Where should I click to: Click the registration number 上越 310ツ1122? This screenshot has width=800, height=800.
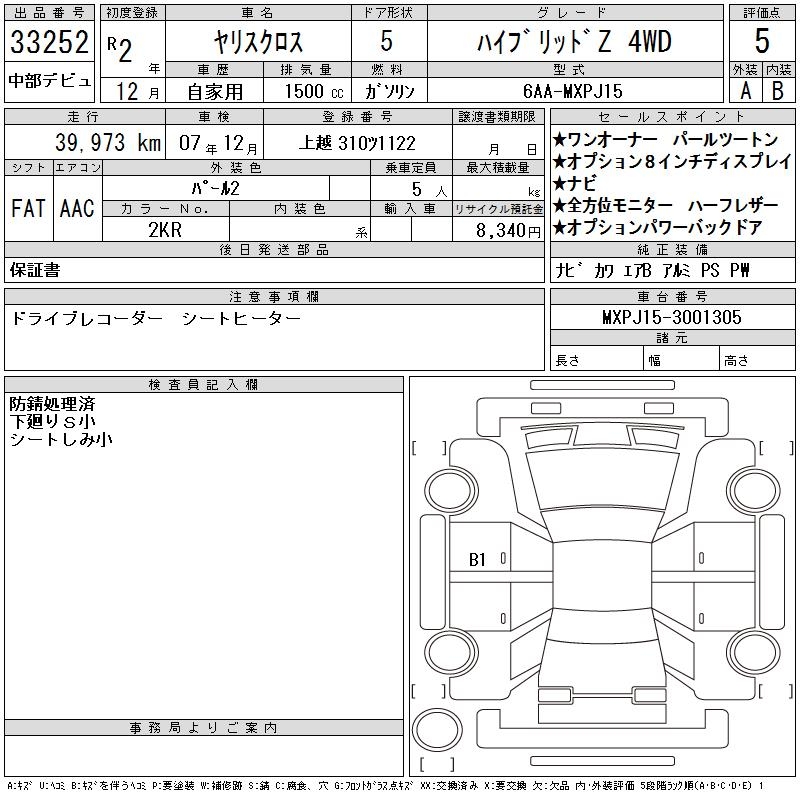point(357,143)
